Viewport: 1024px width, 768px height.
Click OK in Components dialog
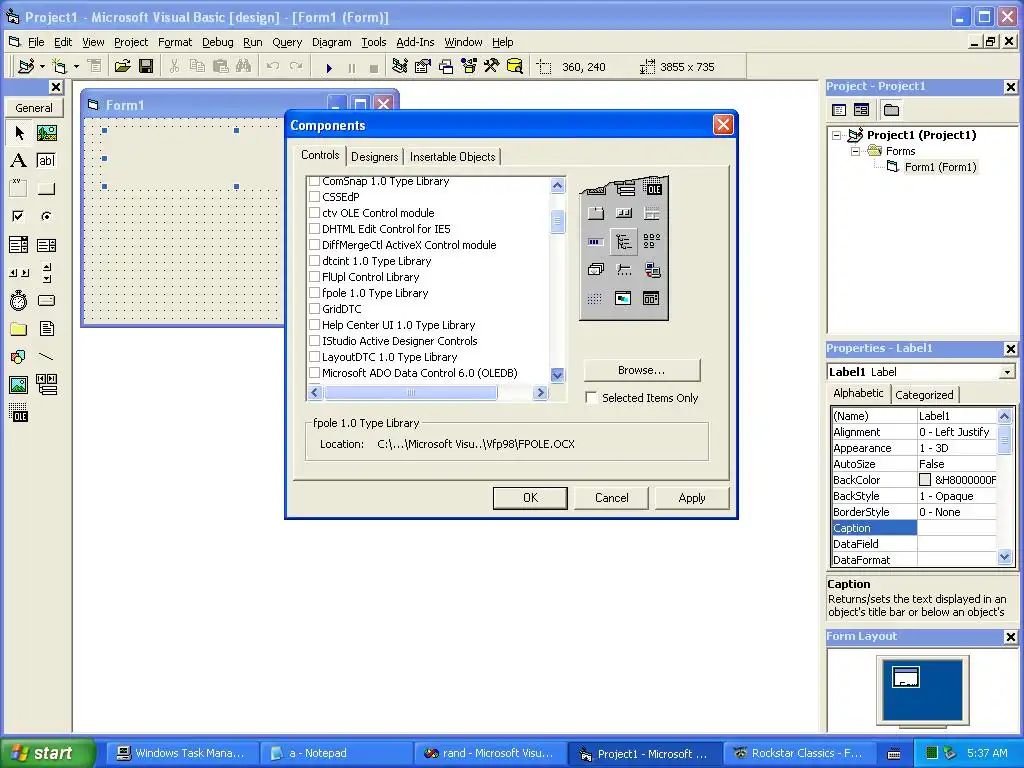coord(530,498)
